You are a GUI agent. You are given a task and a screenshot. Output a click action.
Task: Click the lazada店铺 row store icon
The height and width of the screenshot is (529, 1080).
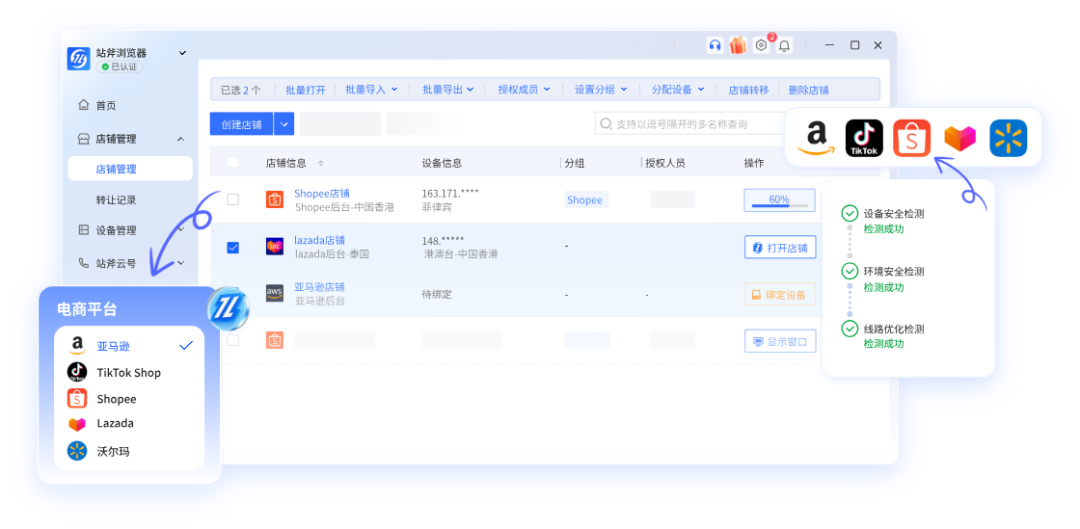coord(274,247)
